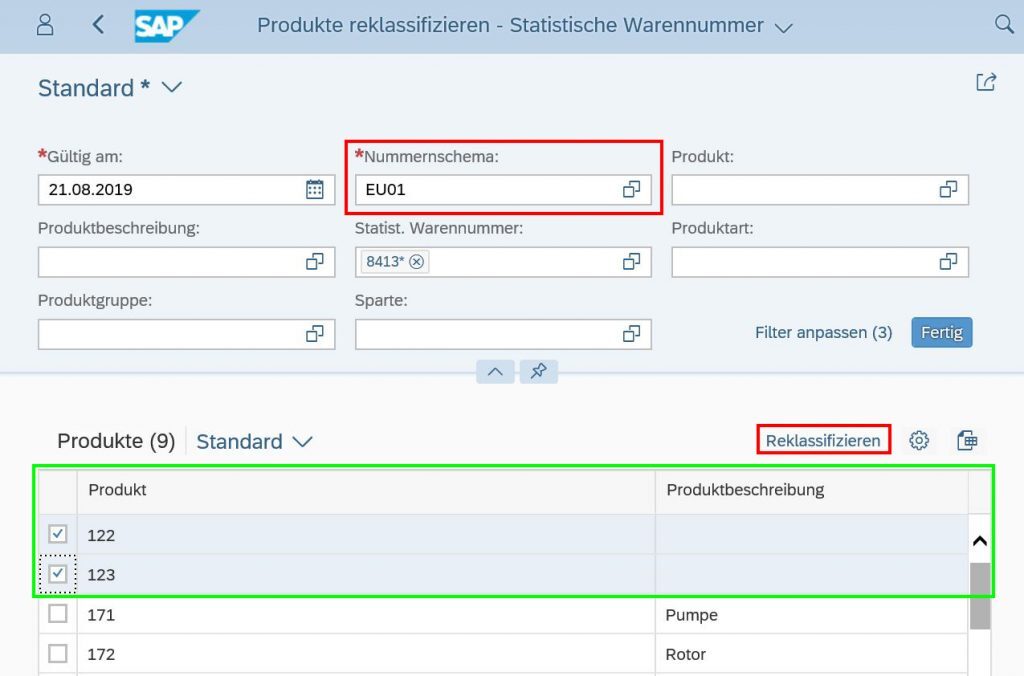
Task: Click the back navigation arrow
Action: coord(97,25)
